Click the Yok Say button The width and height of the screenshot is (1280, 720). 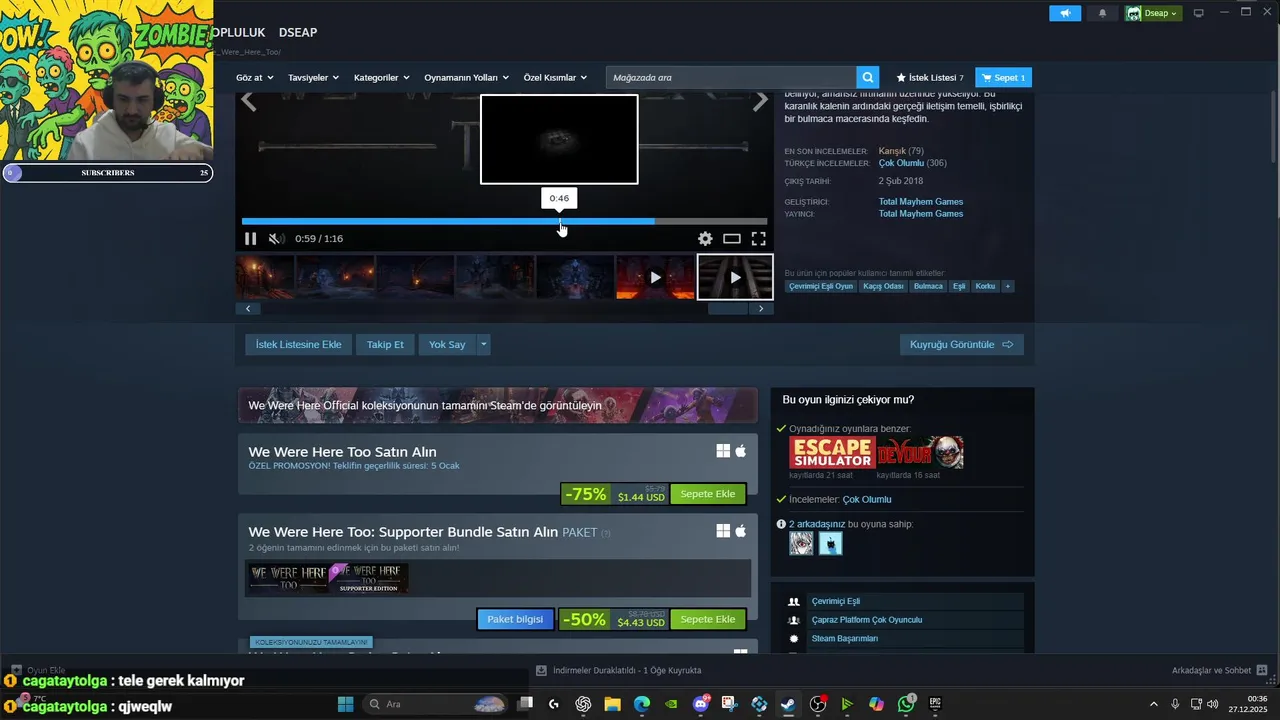(447, 344)
